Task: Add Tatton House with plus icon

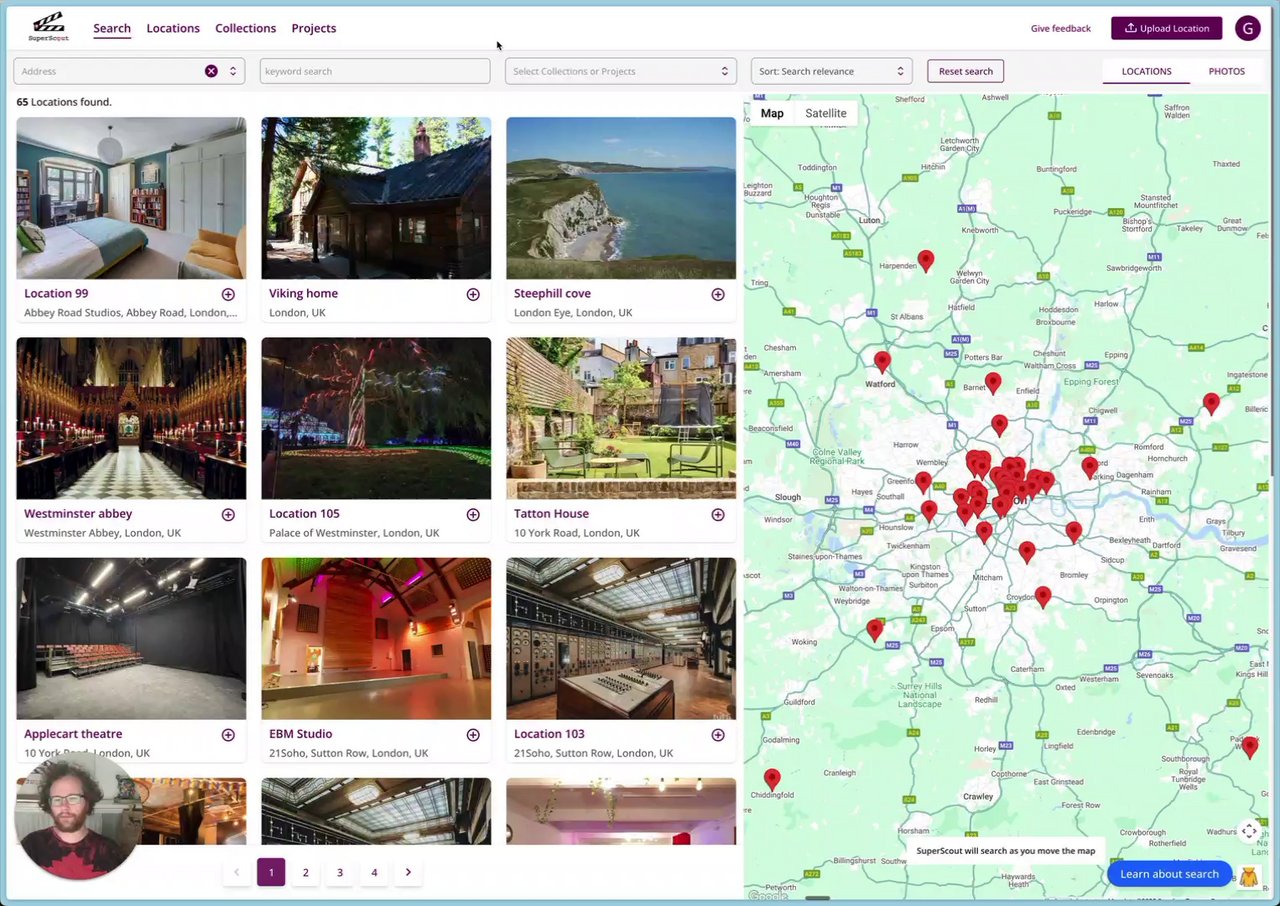Action: (x=718, y=514)
